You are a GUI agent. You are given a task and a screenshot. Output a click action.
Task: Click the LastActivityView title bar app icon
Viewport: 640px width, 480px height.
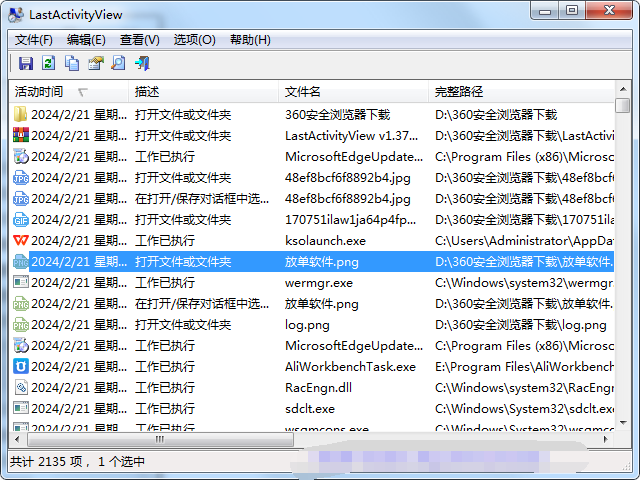pos(16,15)
